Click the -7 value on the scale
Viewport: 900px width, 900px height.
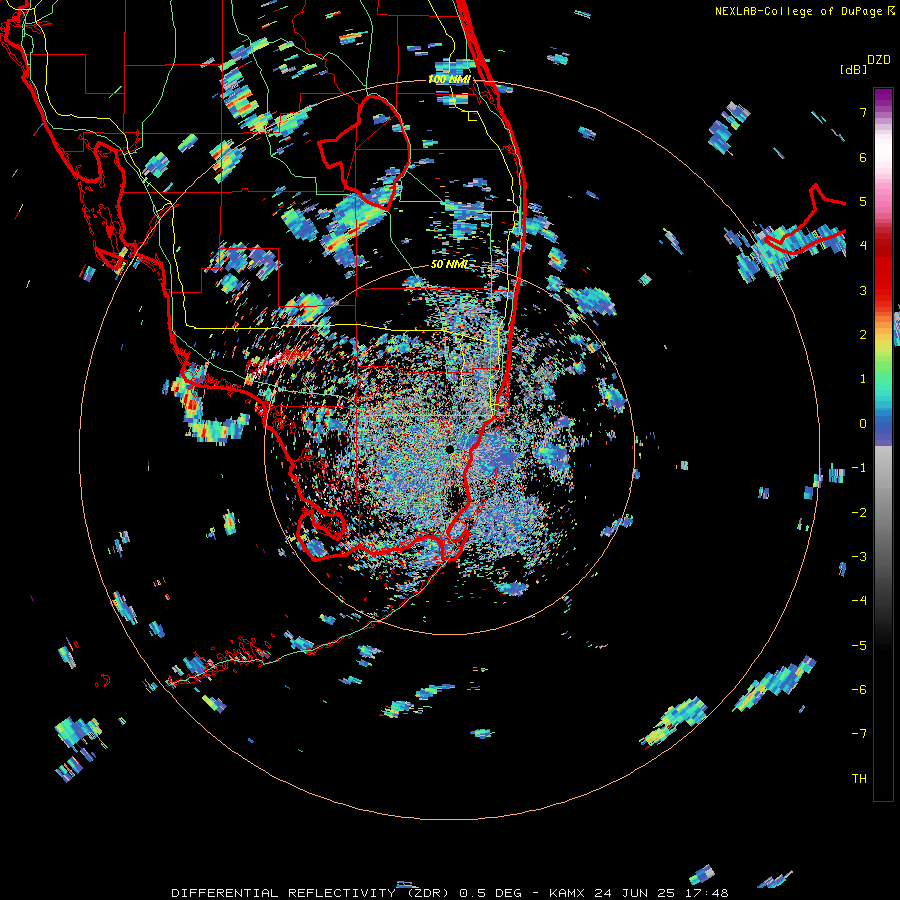[x=859, y=734]
